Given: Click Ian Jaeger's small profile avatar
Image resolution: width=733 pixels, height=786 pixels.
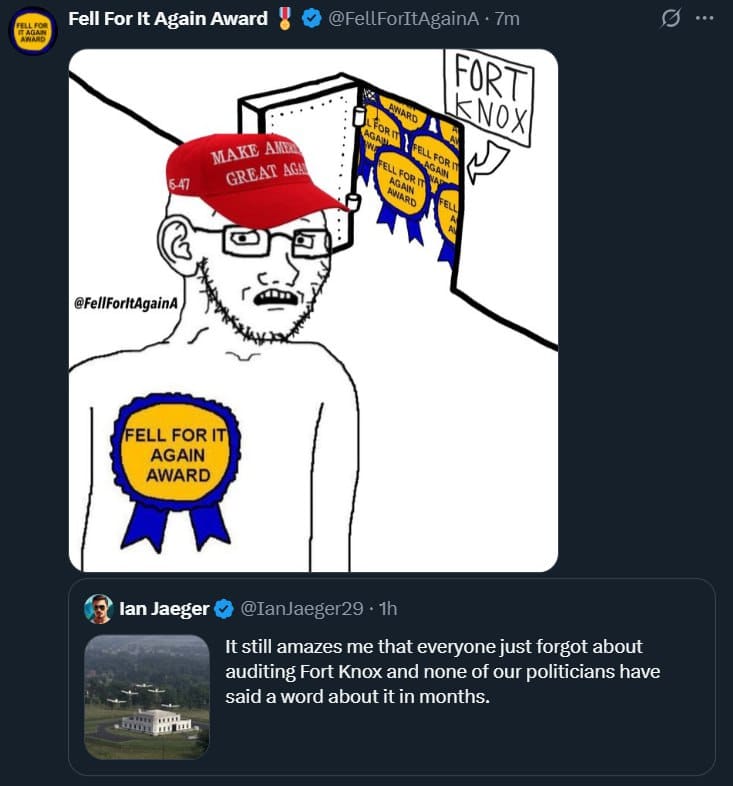Looking at the screenshot, I should tap(98, 608).
